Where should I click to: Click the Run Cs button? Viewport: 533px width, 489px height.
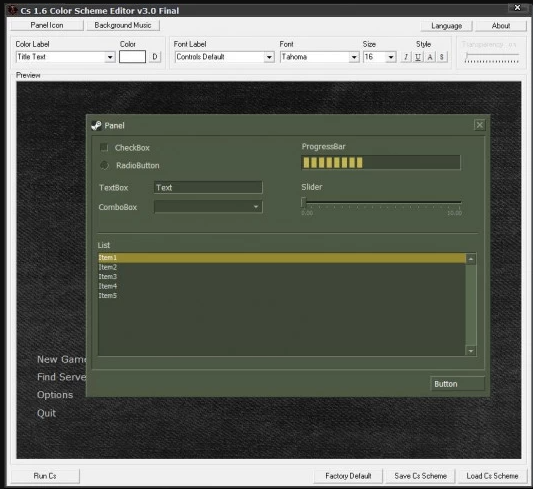(45, 476)
